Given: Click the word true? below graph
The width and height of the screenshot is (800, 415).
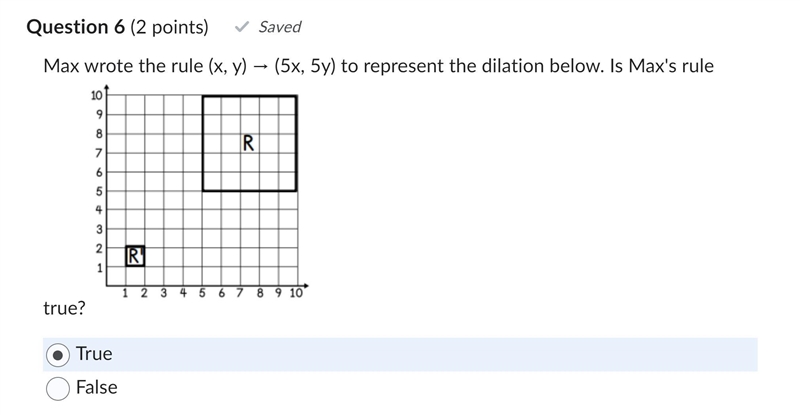Looking at the screenshot, I should pyautogui.click(x=64, y=308).
